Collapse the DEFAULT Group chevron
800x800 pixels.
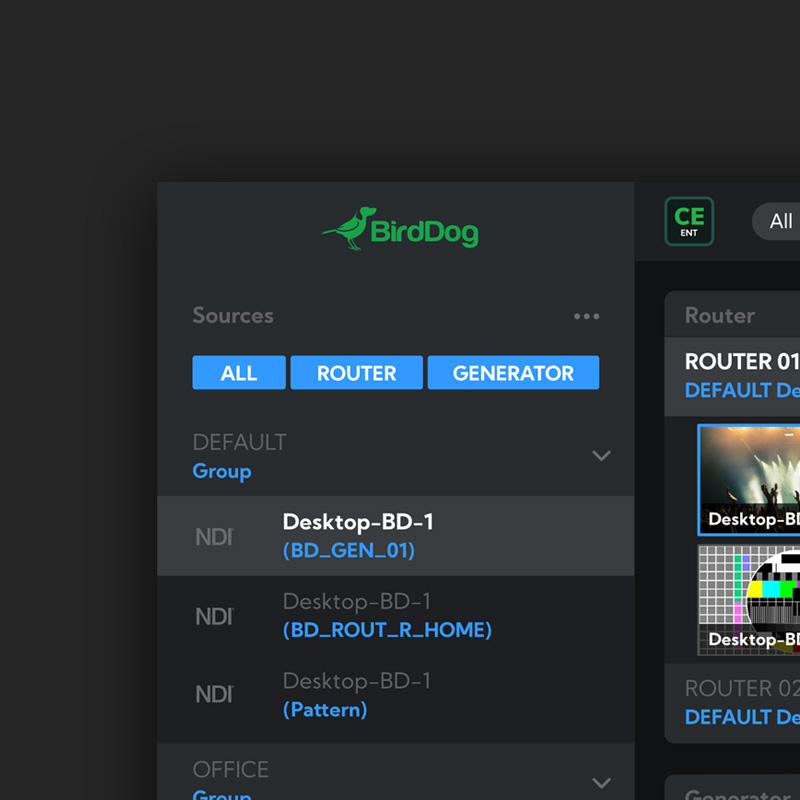pyautogui.click(x=601, y=455)
